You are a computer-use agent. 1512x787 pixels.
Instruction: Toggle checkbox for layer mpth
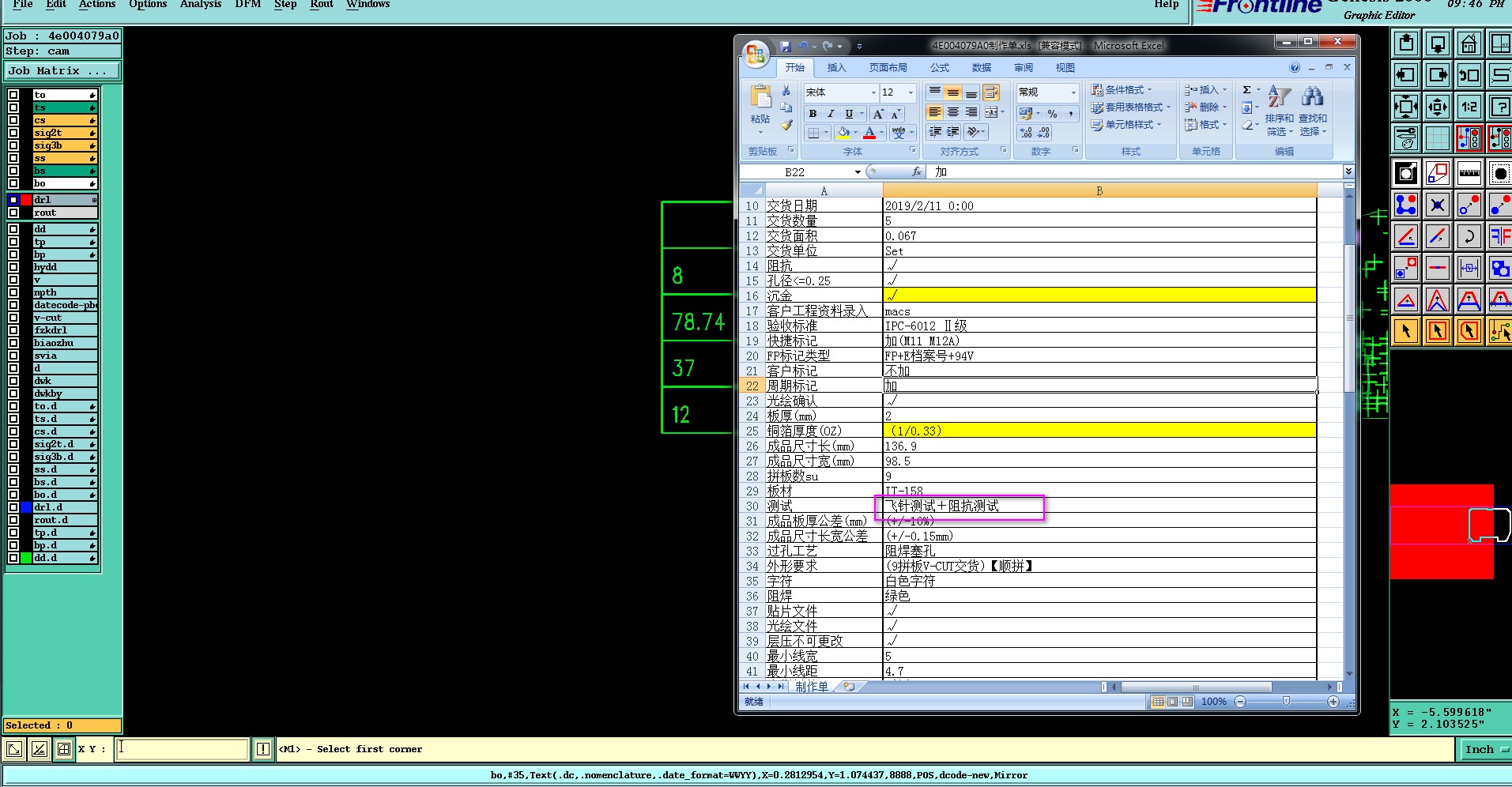click(x=13, y=292)
